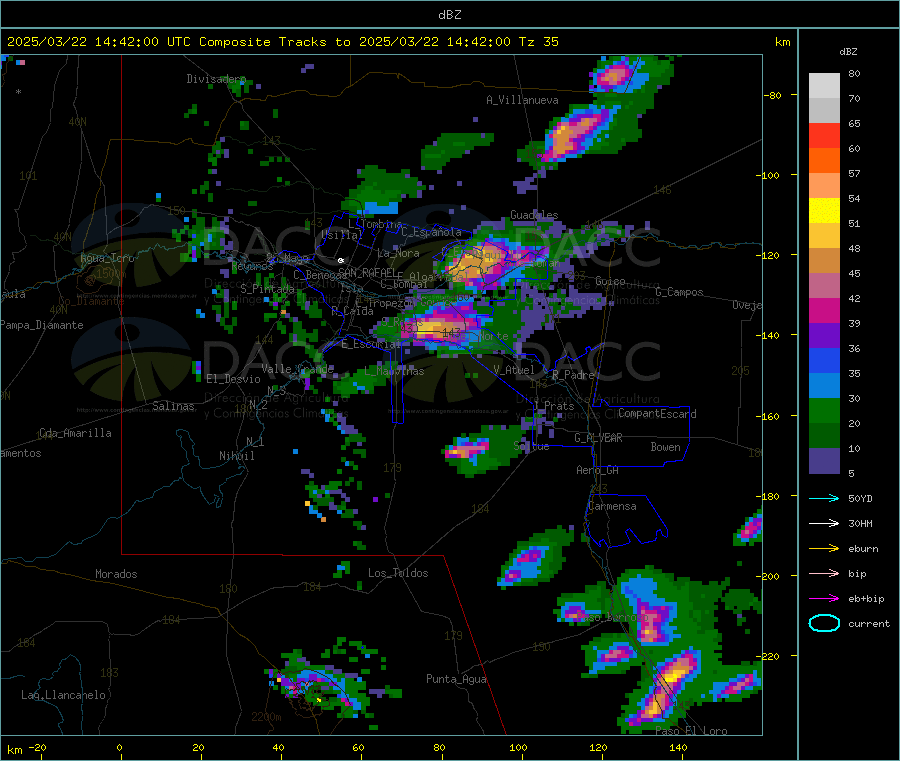
Task: Select the golden 48–51 dBZ swatch
Action: (824, 236)
